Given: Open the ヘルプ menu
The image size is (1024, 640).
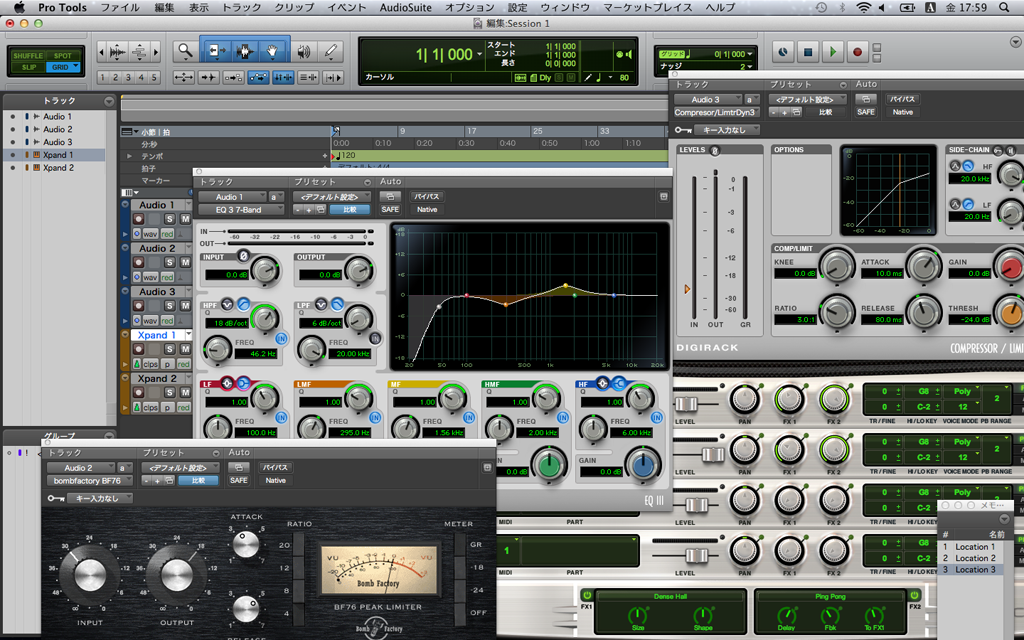Looking at the screenshot, I should coord(720,7).
